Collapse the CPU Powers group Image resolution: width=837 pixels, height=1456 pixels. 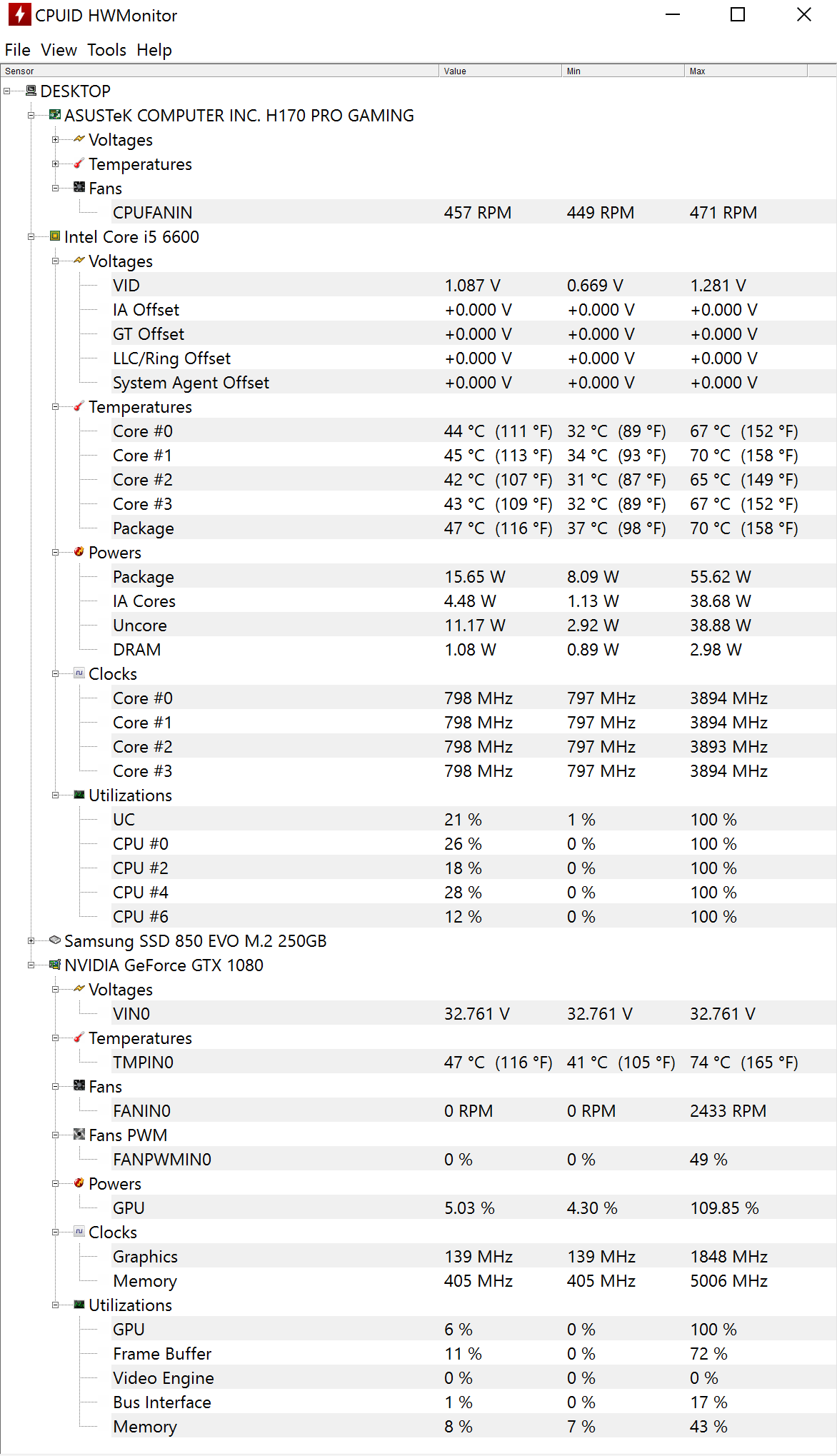(x=56, y=553)
